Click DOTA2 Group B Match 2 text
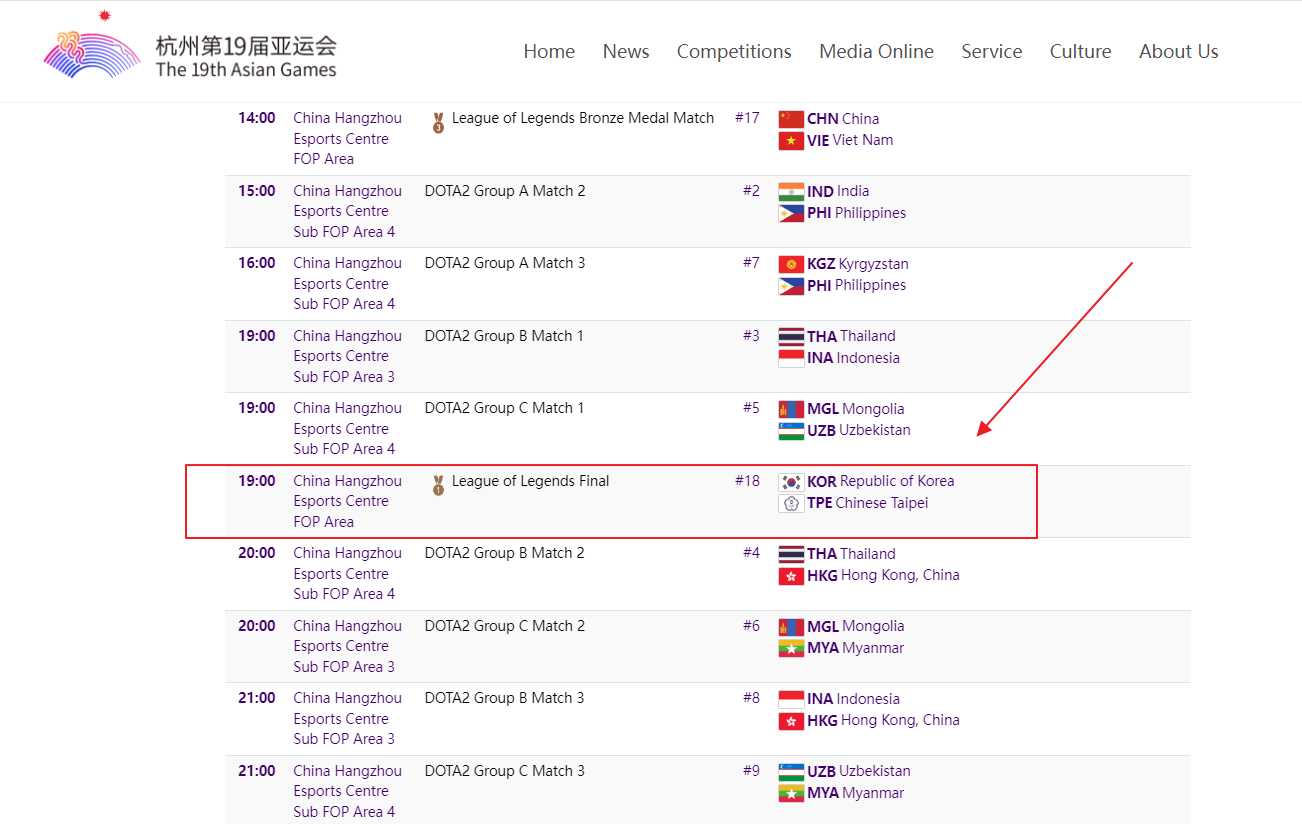The width and height of the screenshot is (1302, 824). [x=505, y=553]
